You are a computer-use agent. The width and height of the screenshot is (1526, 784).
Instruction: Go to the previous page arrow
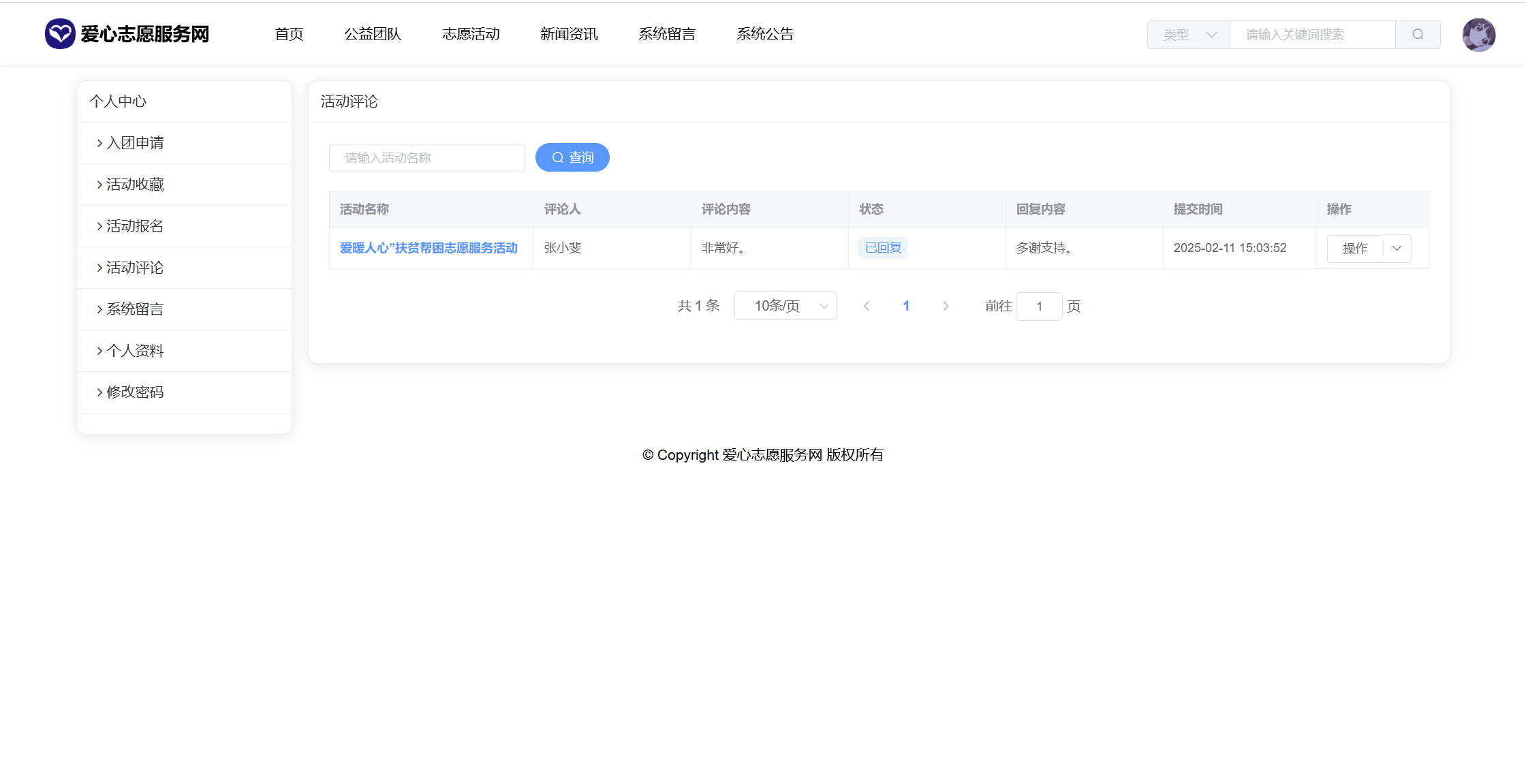click(x=867, y=307)
